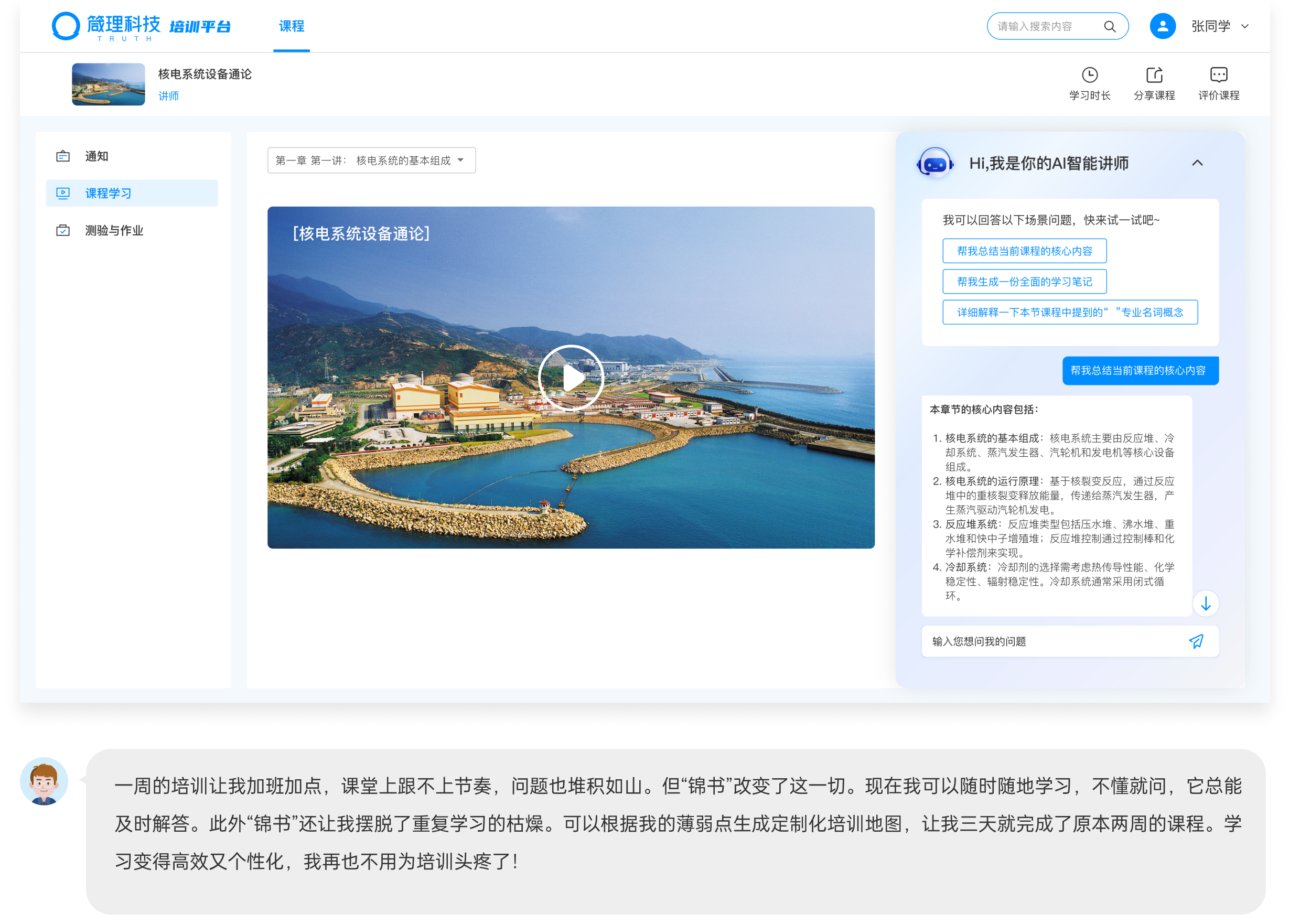Click 帮我生成一份全面的学习笔记 suggestion

click(x=1024, y=282)
